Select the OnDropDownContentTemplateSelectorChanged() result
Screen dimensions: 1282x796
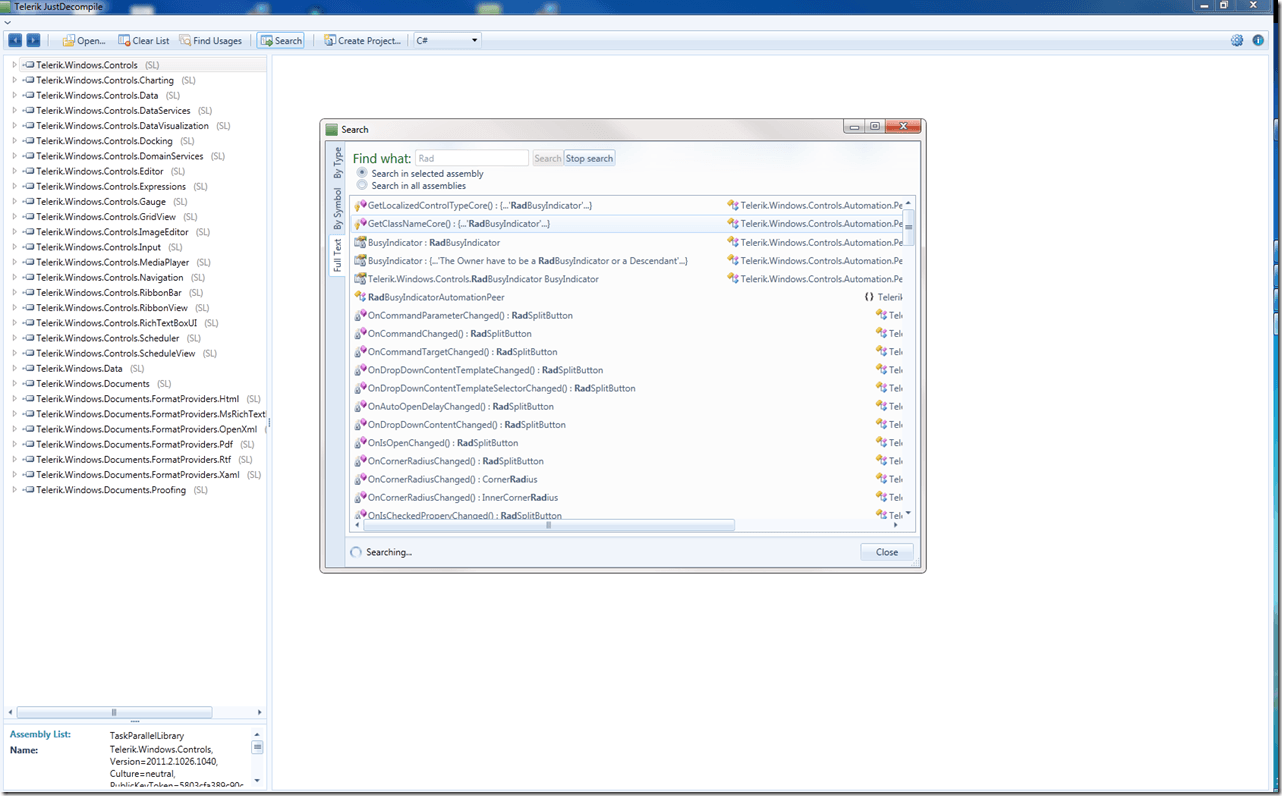click(502, 388)
